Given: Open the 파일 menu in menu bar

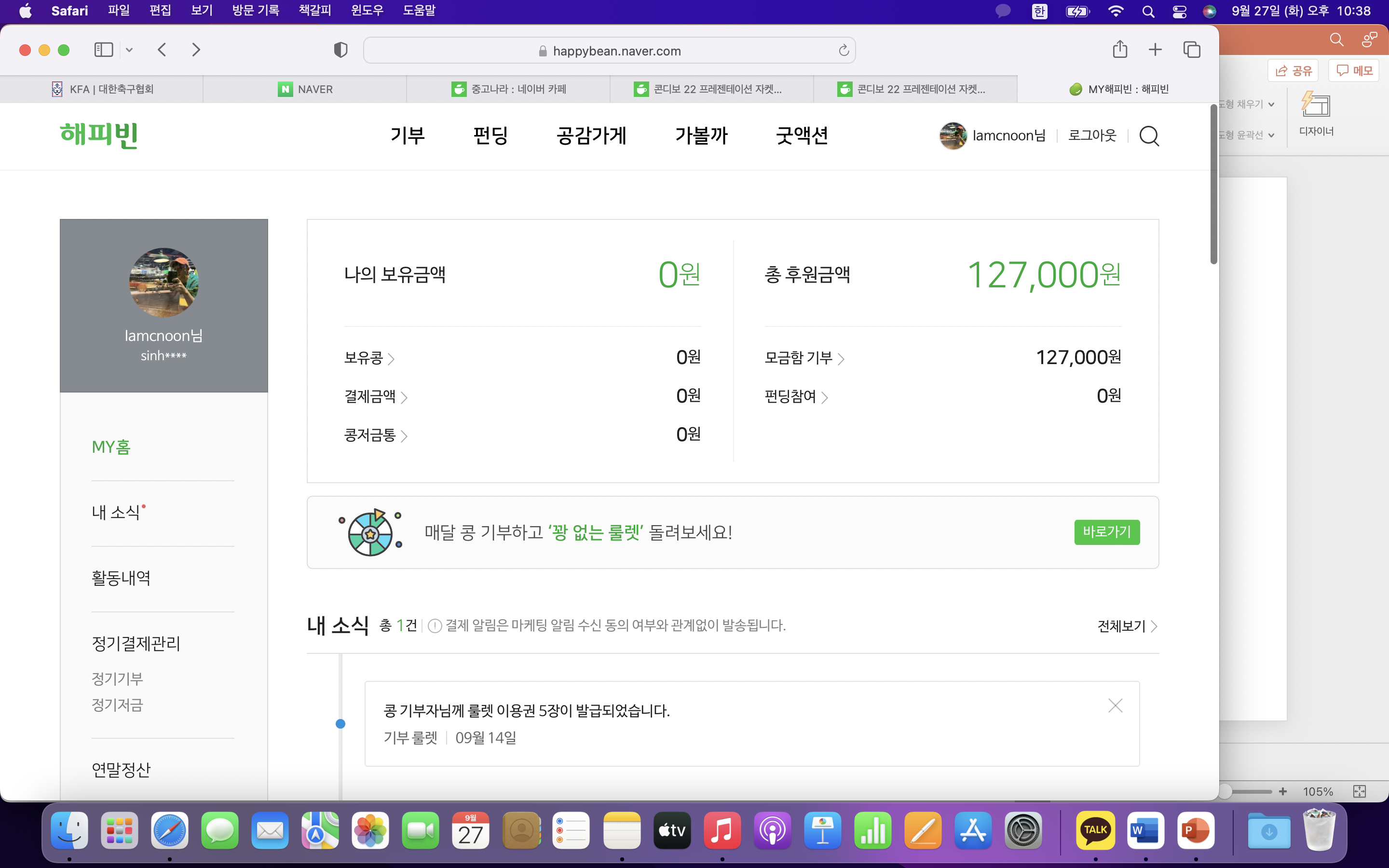Looking at the screenshot, I should 119,10.
